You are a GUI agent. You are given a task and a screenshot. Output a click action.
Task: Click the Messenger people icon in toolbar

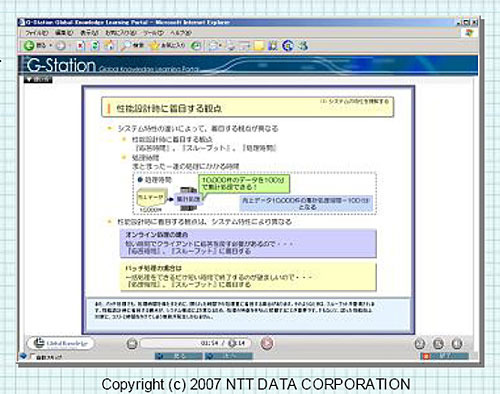click(x=303, y=46)
